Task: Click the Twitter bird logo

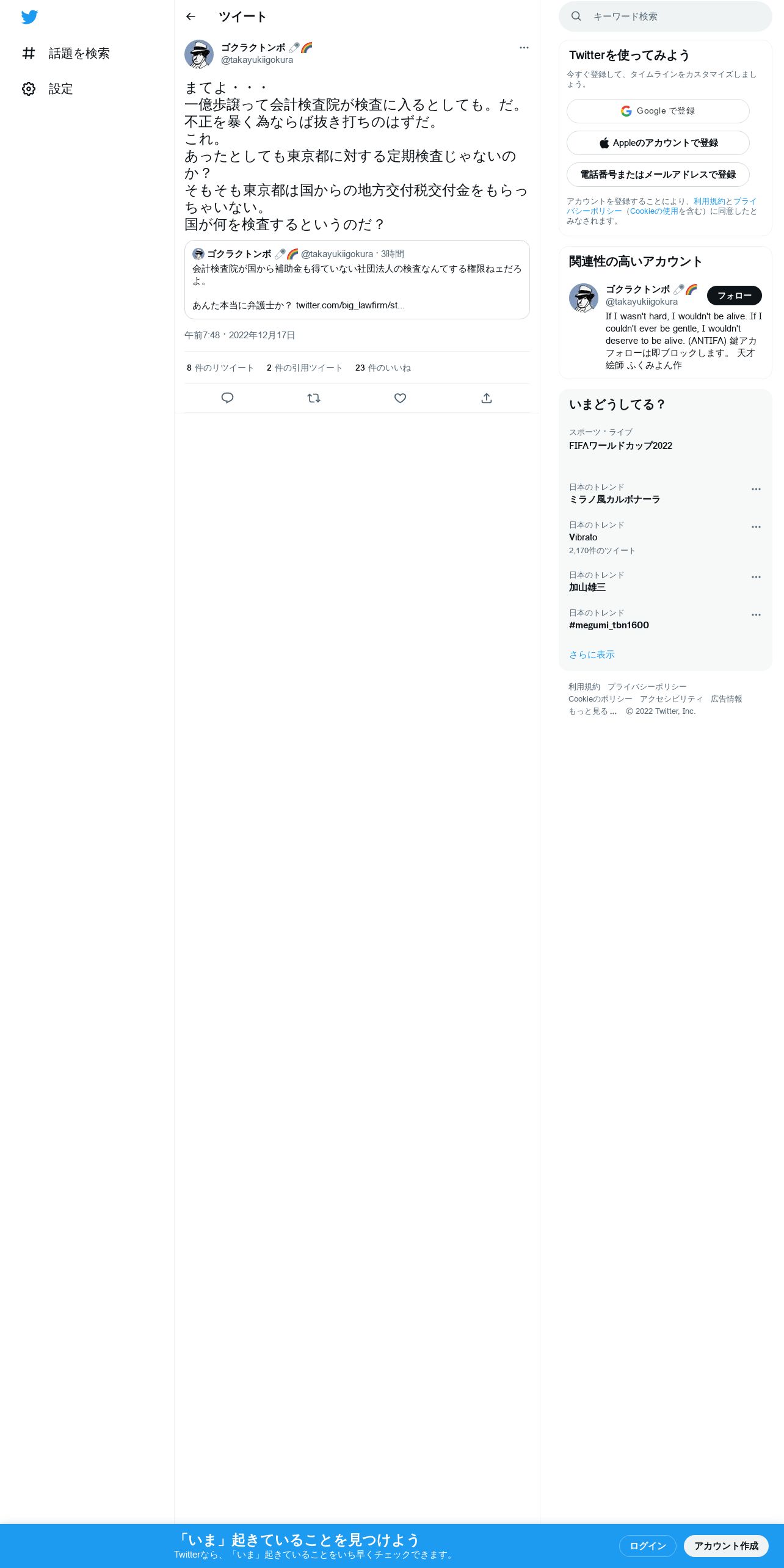Action: pyautogui.click(x=29, y=17)
